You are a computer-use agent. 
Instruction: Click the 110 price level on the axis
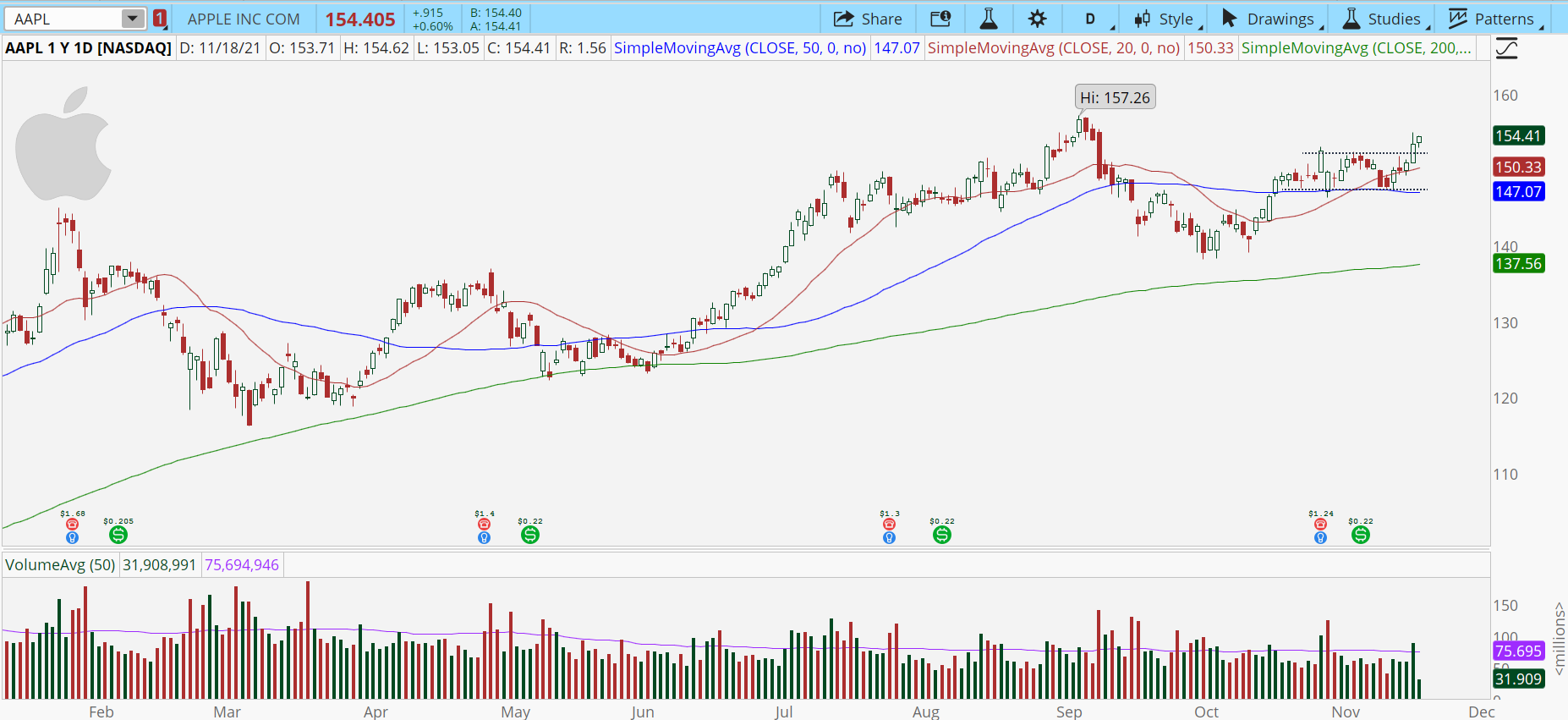coord(1505,475)
